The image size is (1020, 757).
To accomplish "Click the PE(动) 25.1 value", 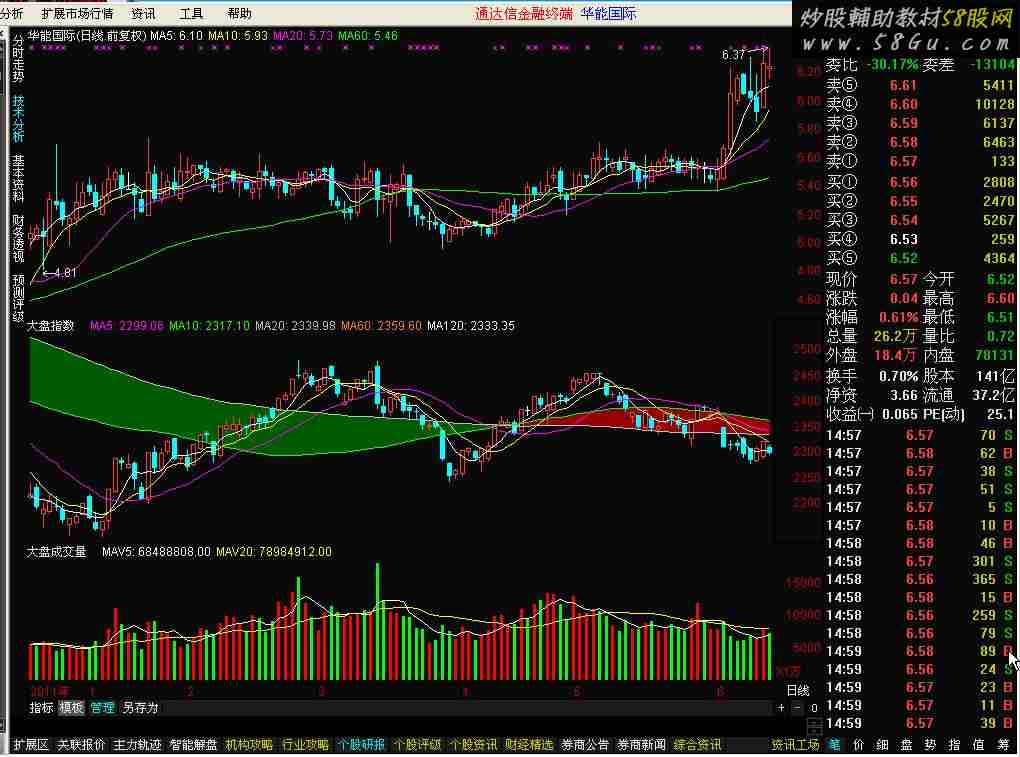I will [x=1000, y=414].
